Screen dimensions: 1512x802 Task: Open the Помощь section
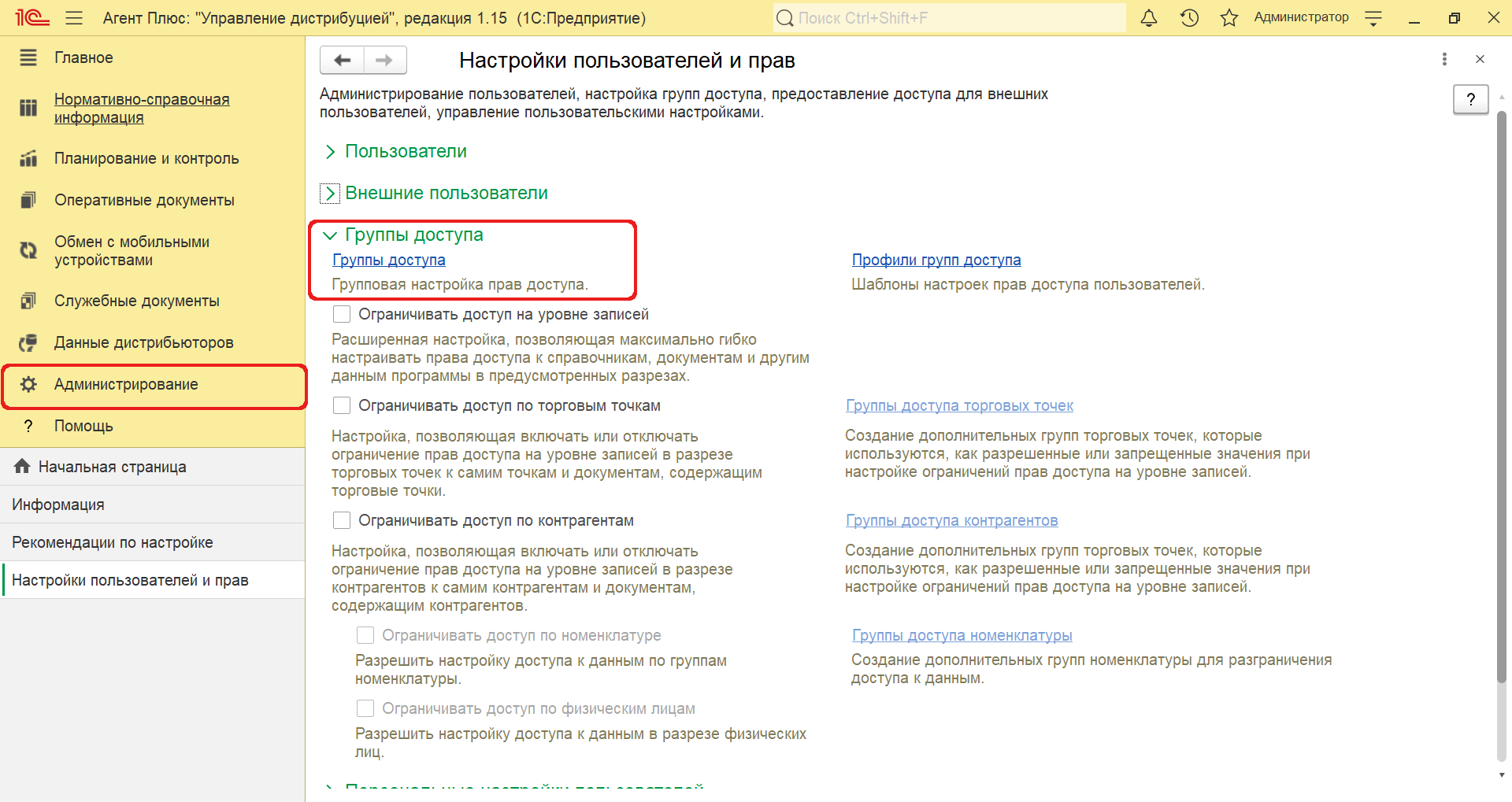pos(83,426)
